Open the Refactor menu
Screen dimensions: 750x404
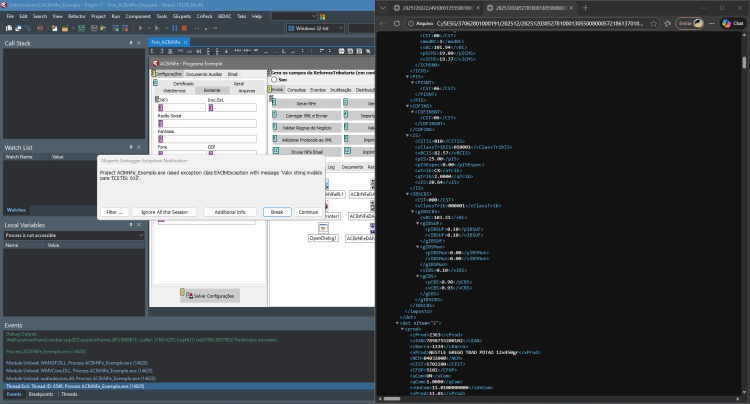(x=77, y=16)
